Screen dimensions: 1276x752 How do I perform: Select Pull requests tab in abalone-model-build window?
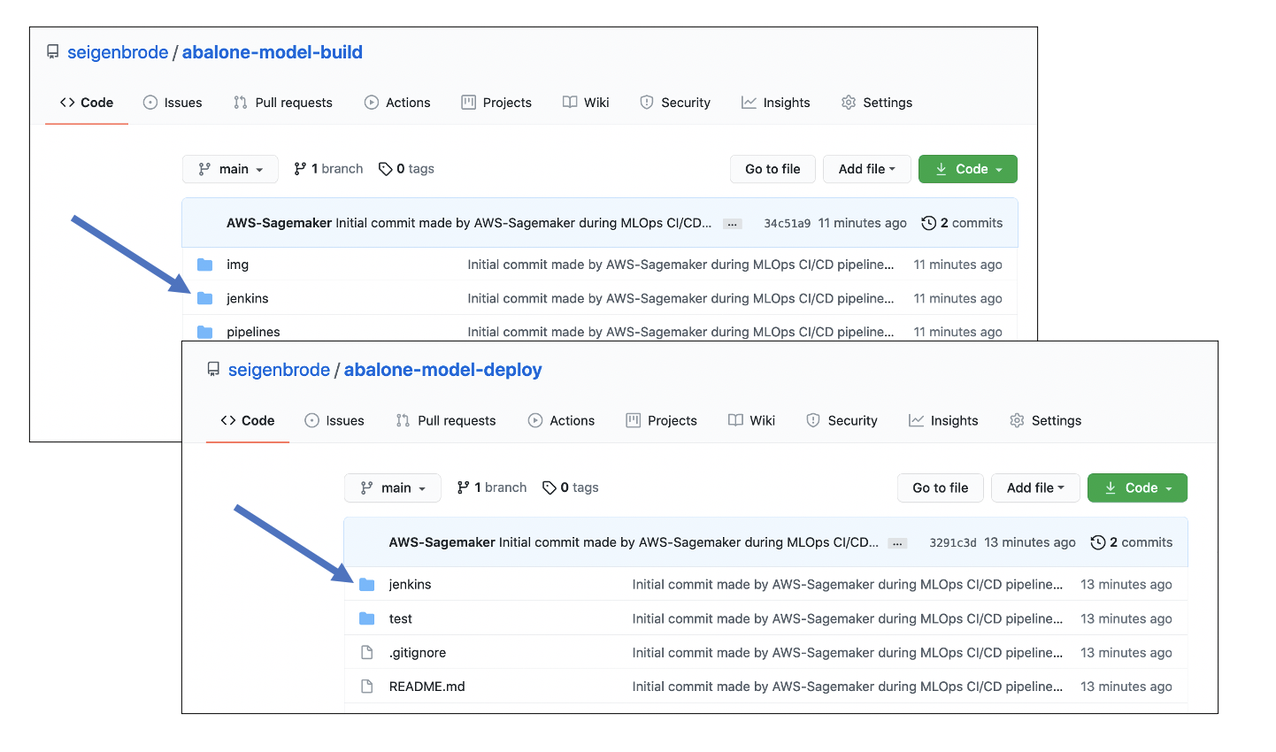[x=283, y=102]
